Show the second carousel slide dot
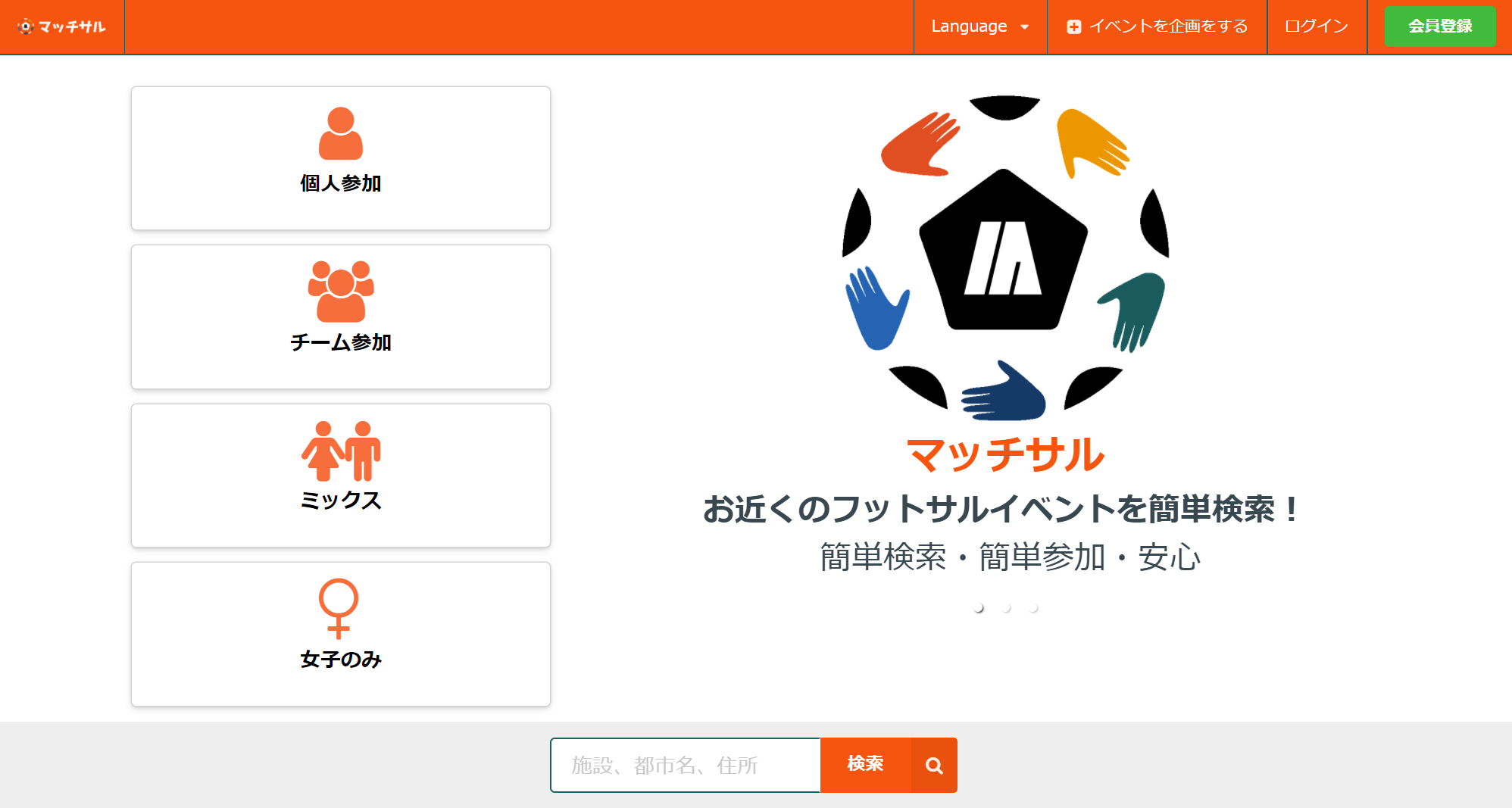 (x=1006, y=608)
